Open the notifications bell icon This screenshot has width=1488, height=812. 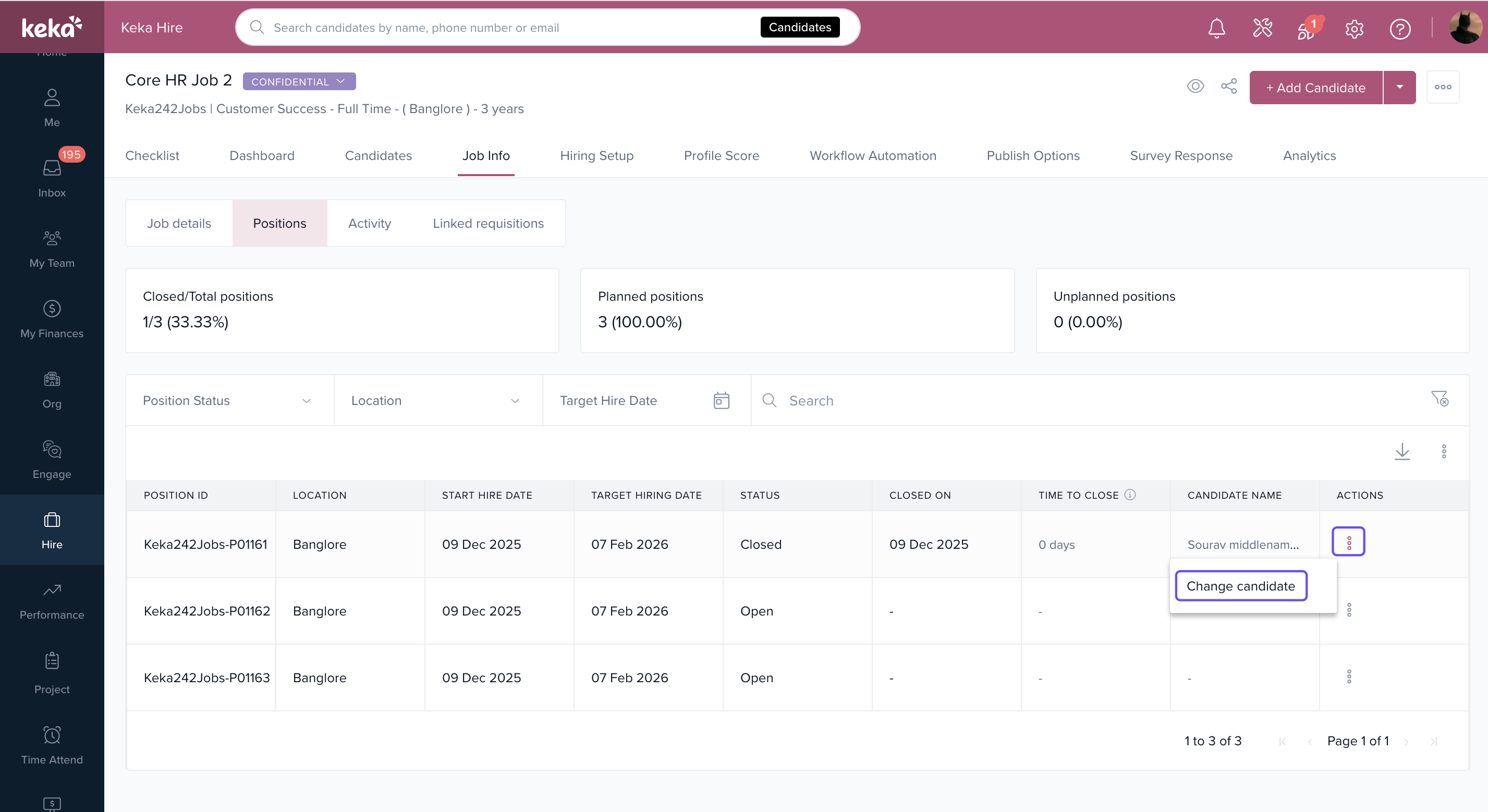click(1216, 28)
